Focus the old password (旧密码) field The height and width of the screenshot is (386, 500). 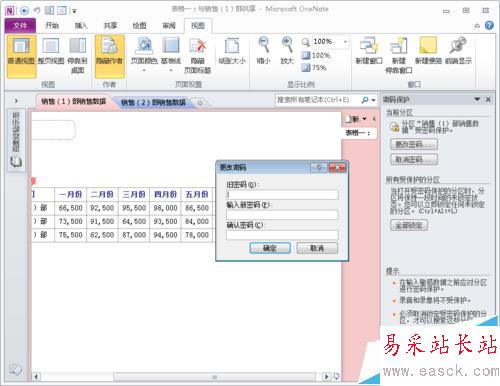click(x=282, y=195)
